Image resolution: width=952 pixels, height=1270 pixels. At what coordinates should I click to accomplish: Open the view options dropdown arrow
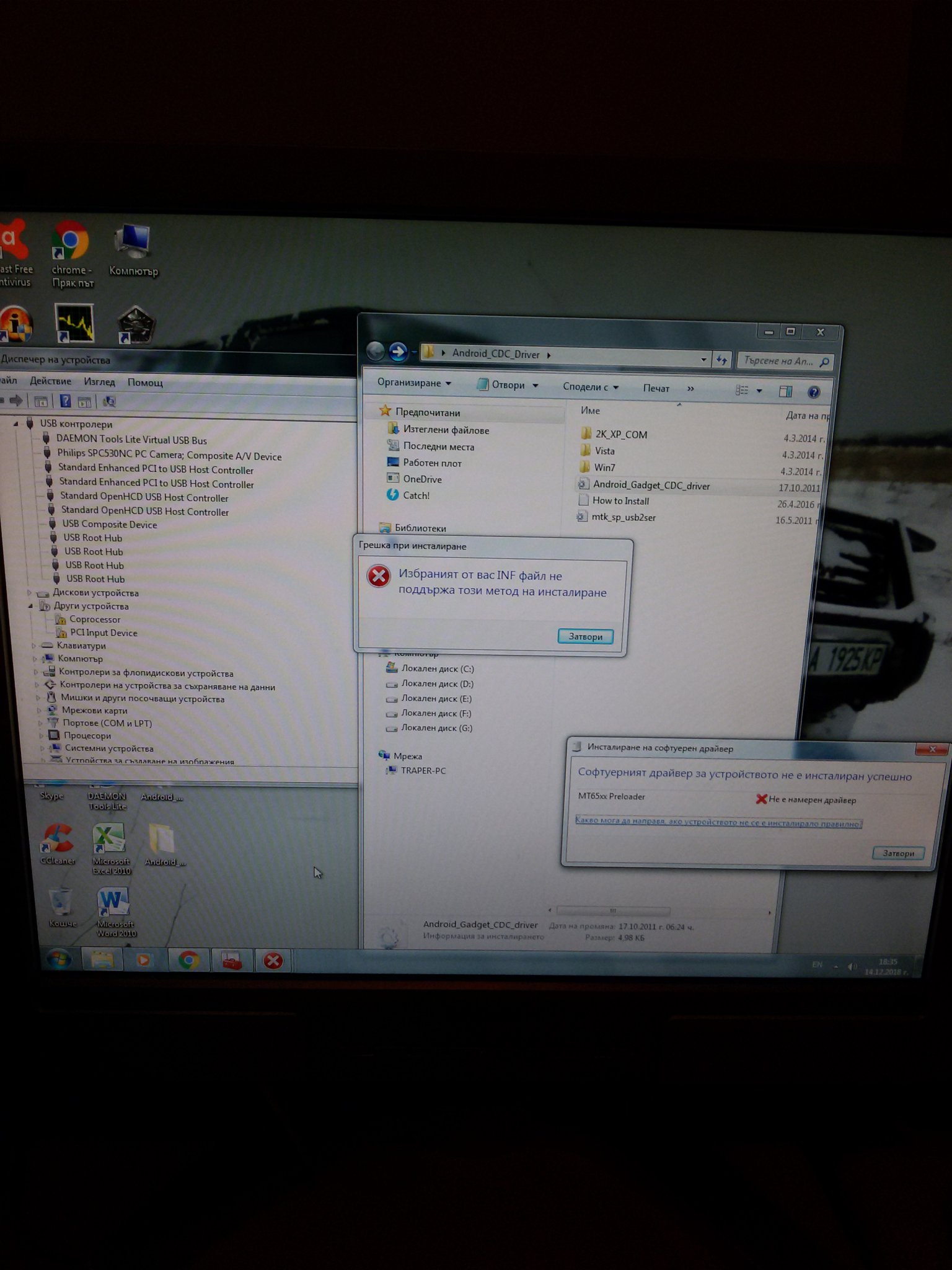[759, 391]
